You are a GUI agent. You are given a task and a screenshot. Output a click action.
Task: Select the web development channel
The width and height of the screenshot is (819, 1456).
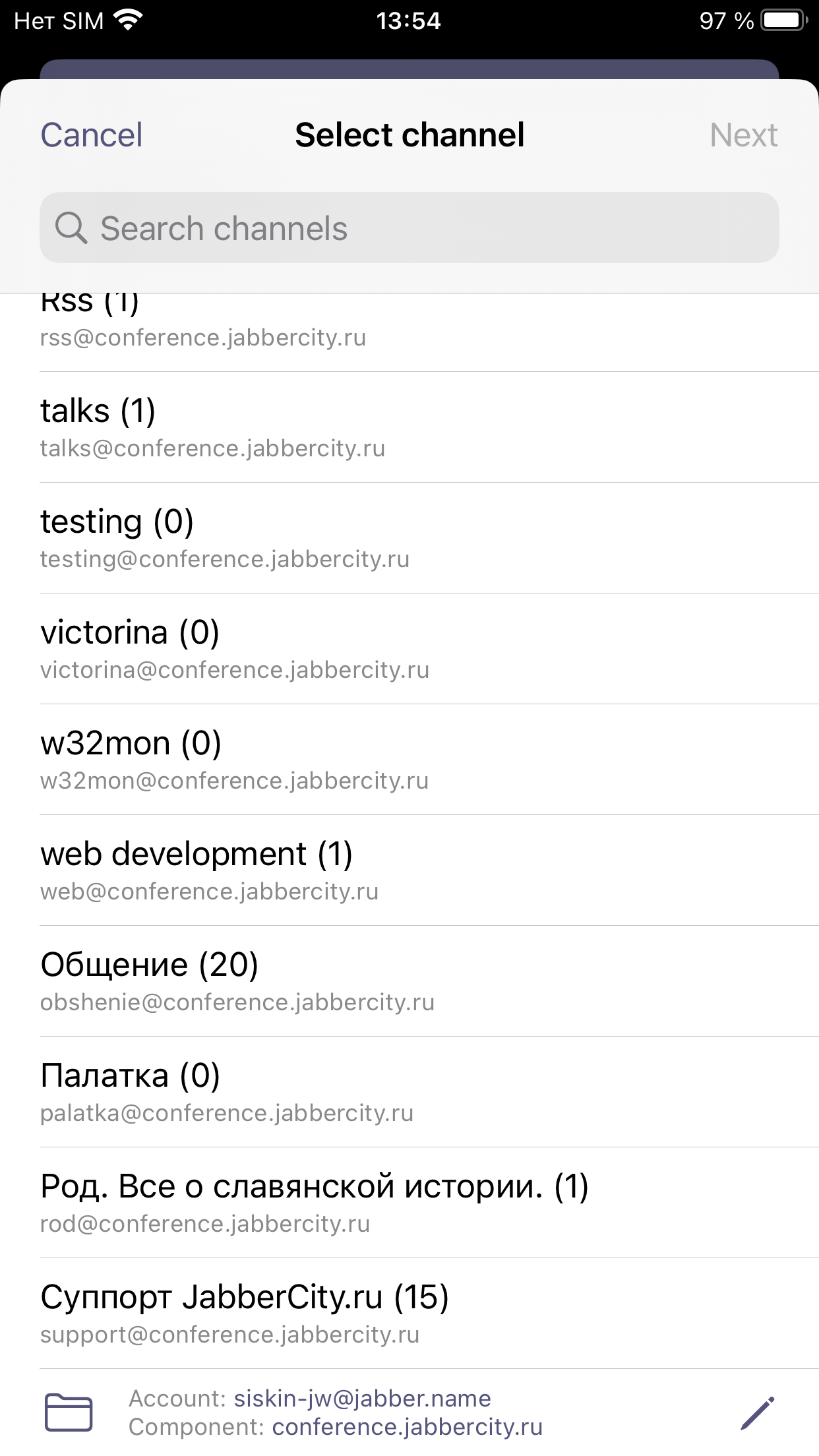click(x=409, y=870)
